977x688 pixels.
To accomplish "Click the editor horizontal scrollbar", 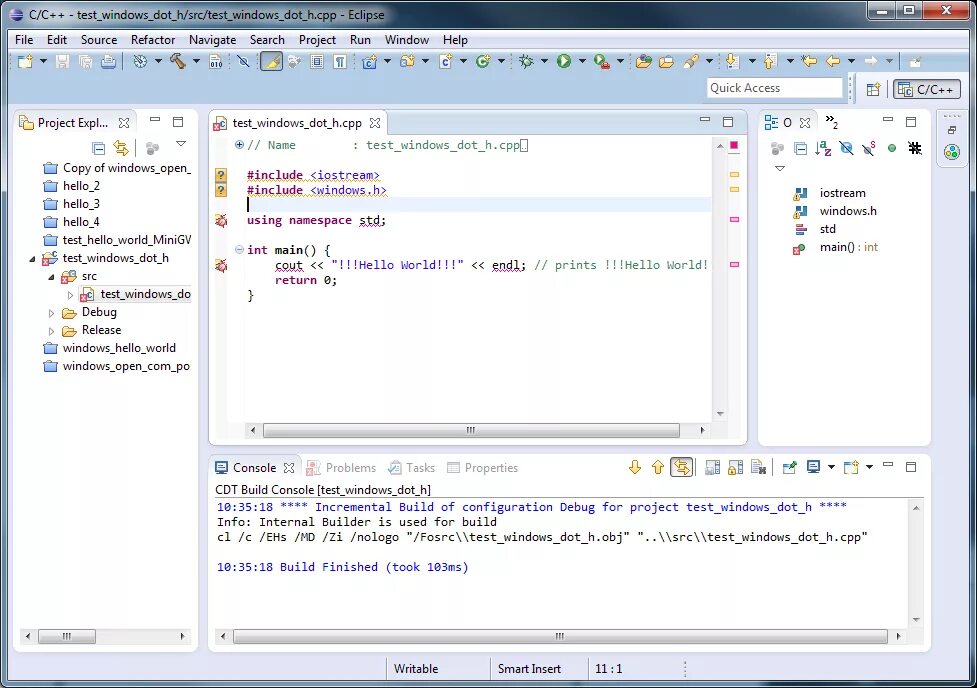I will [471, 430].
